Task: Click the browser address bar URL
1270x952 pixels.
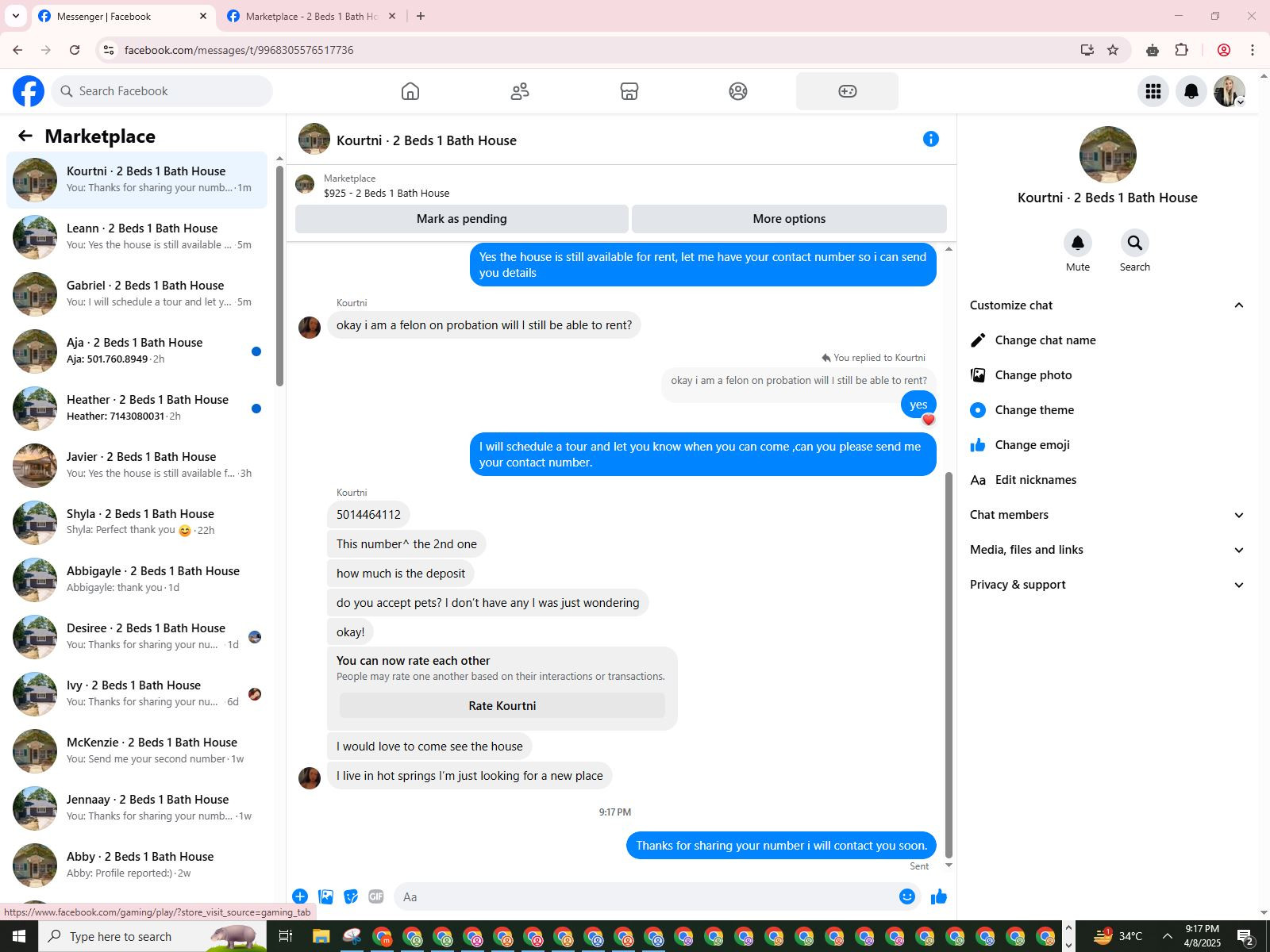Action: (239, 50)
